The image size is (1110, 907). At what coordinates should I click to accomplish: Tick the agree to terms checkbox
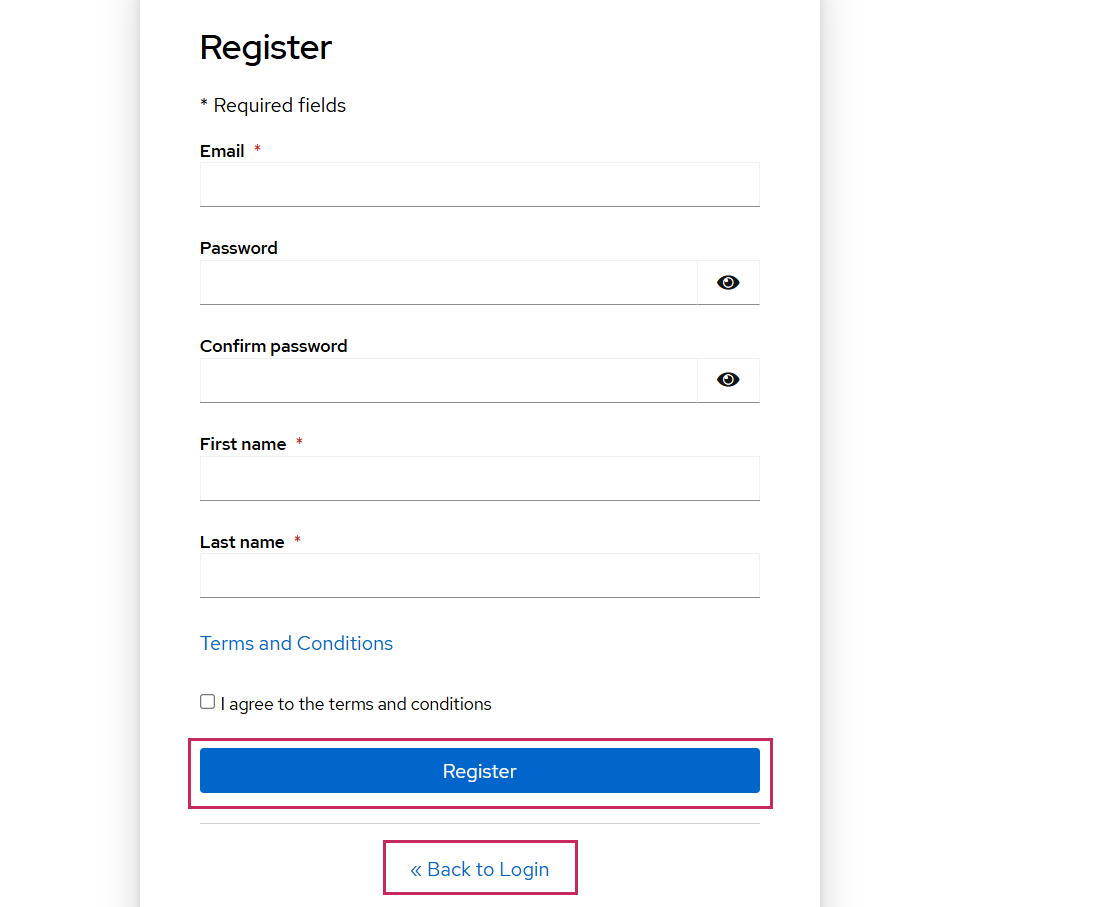207,702
